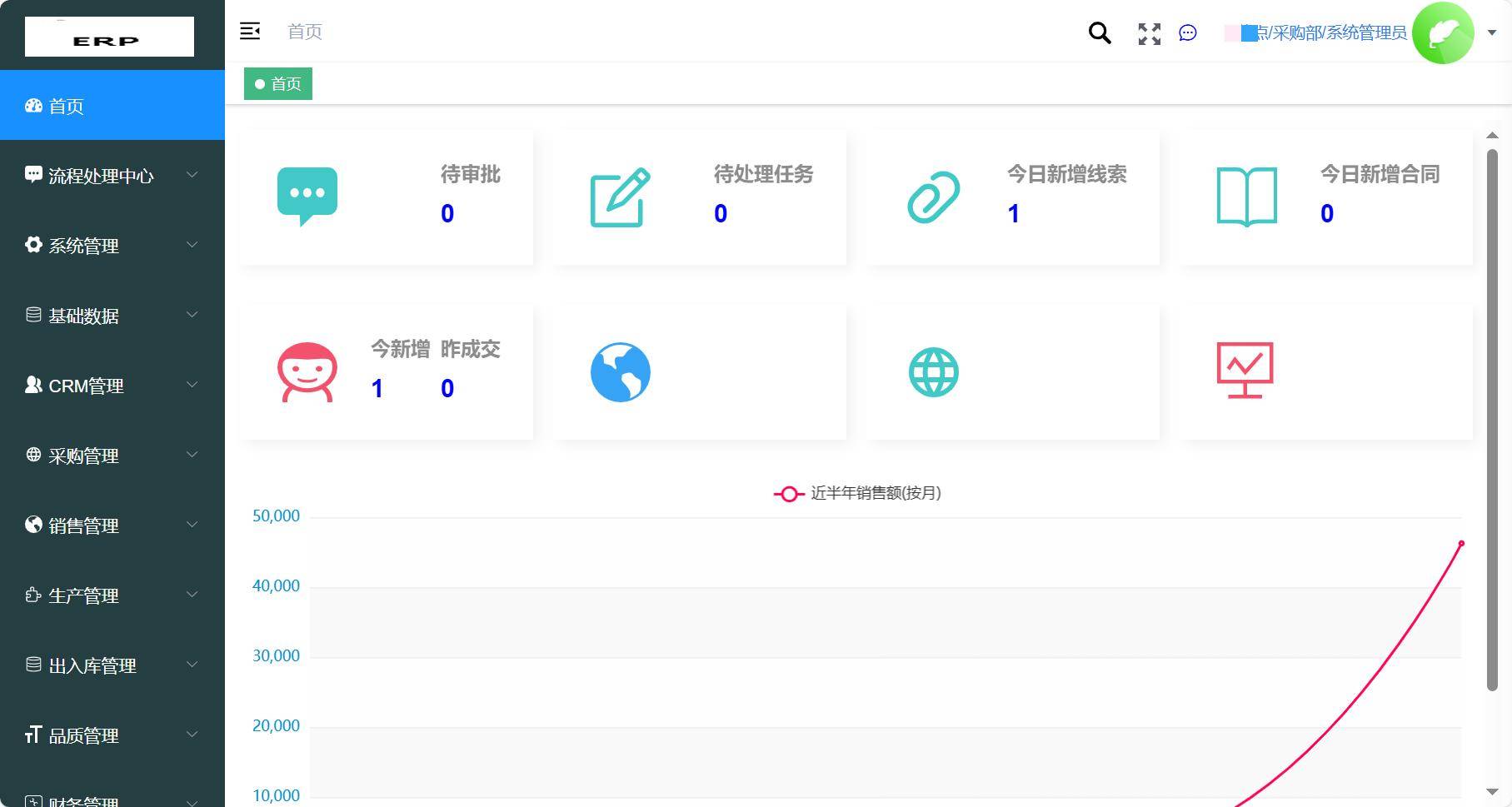Click the 待处理任务 label
Viewport: 1512px width, 807px height.
(x=763, y=174)
